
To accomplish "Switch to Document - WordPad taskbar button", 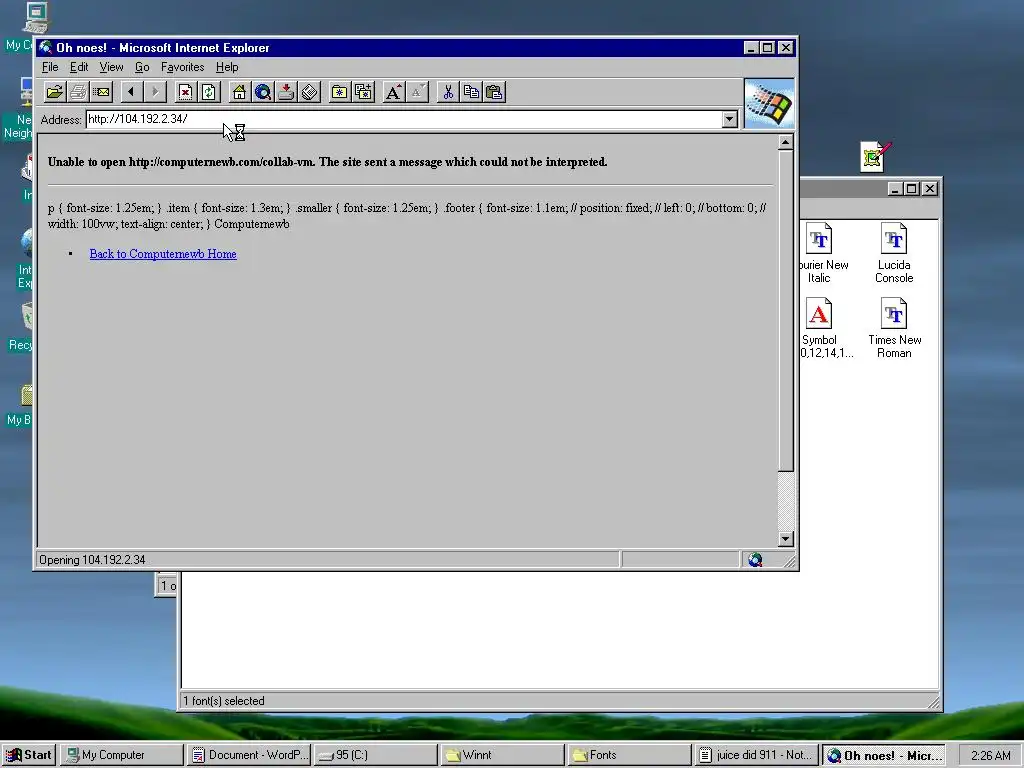I will [249, 755].
